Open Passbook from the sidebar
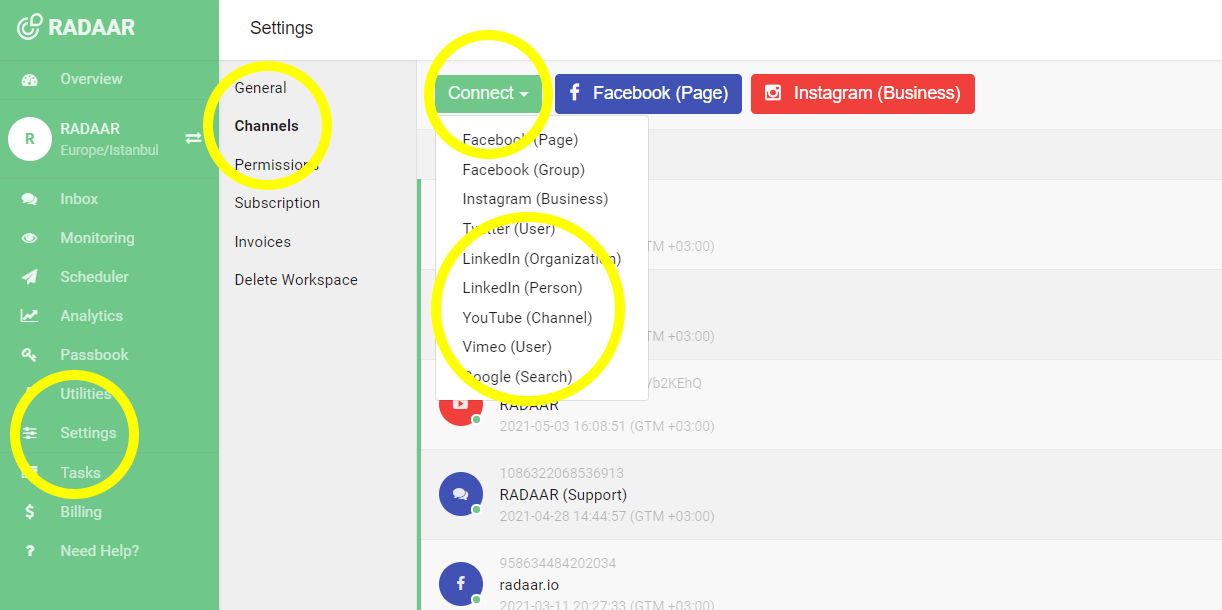The image size is (1222, 610). (94, 355)
